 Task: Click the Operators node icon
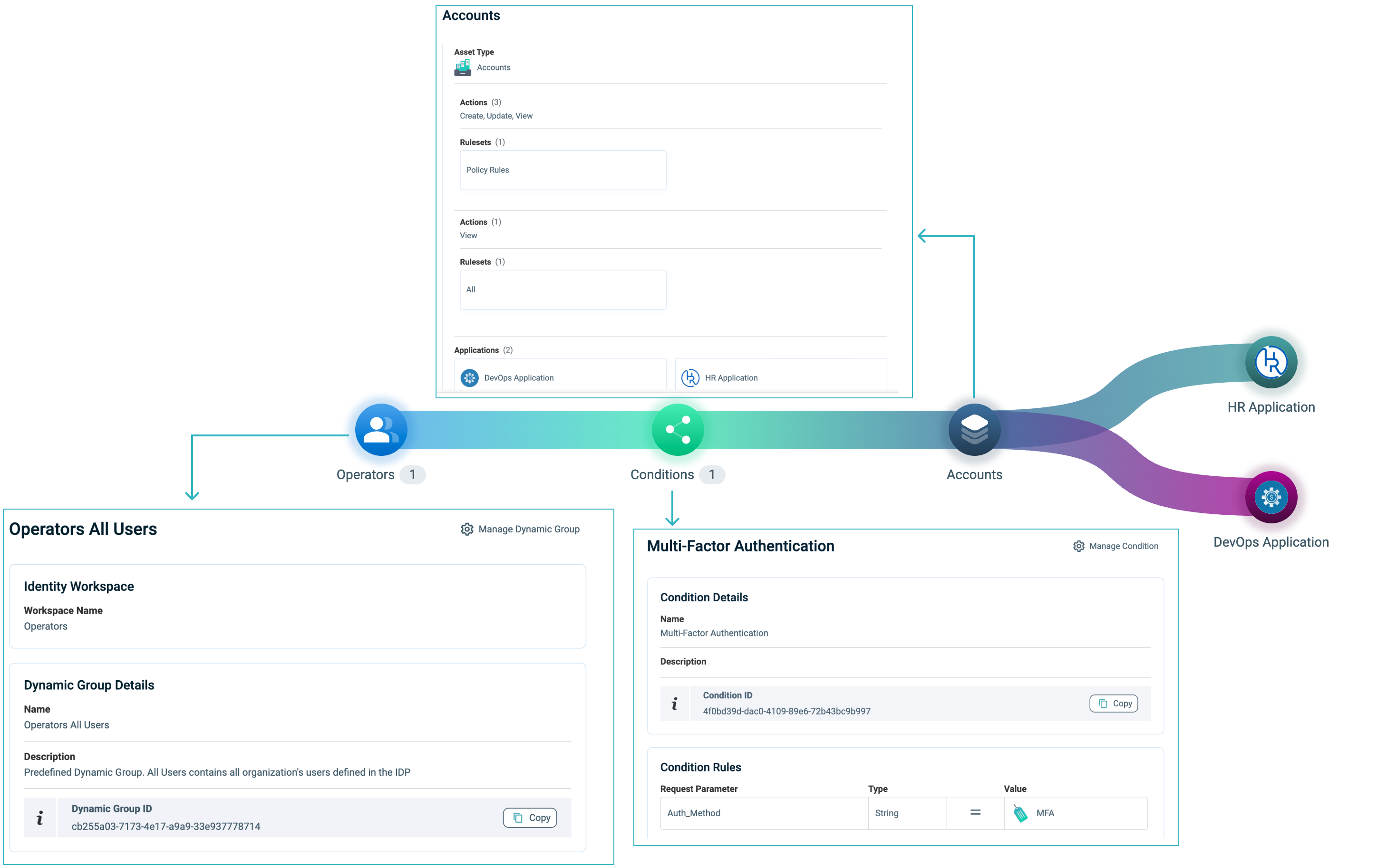click(x=381, y=429)
